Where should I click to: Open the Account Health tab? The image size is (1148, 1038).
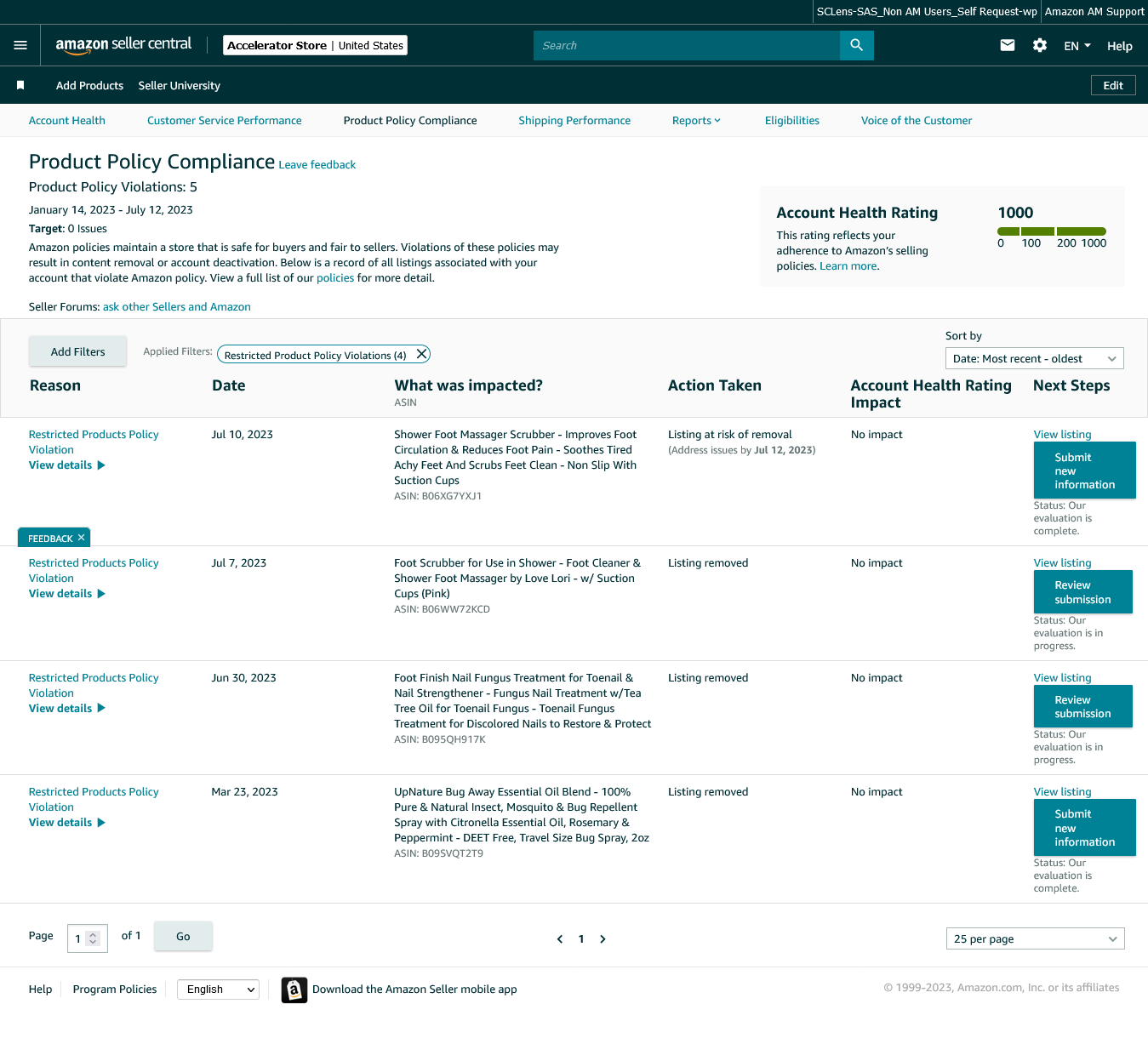tap(67, 121)
